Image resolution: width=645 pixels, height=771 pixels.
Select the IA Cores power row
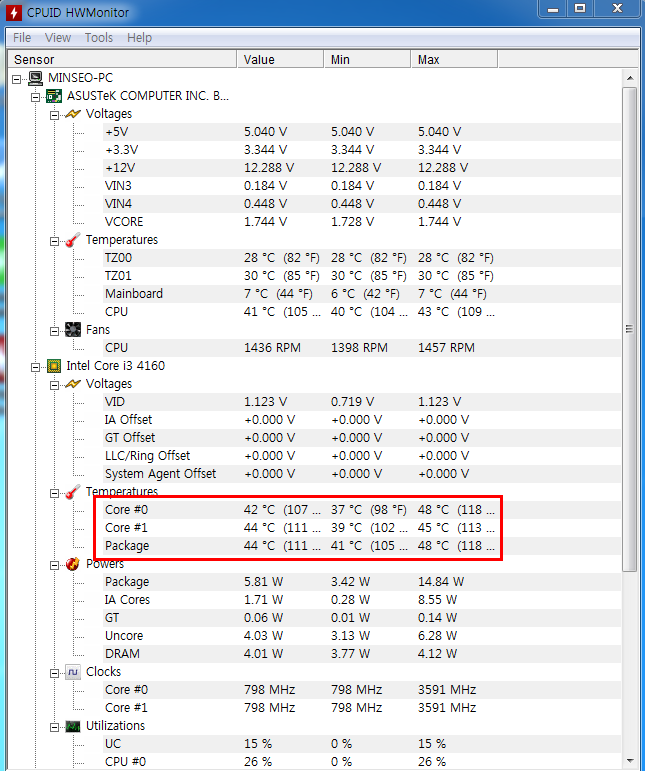pyautogui.click(x=362, y=599)
